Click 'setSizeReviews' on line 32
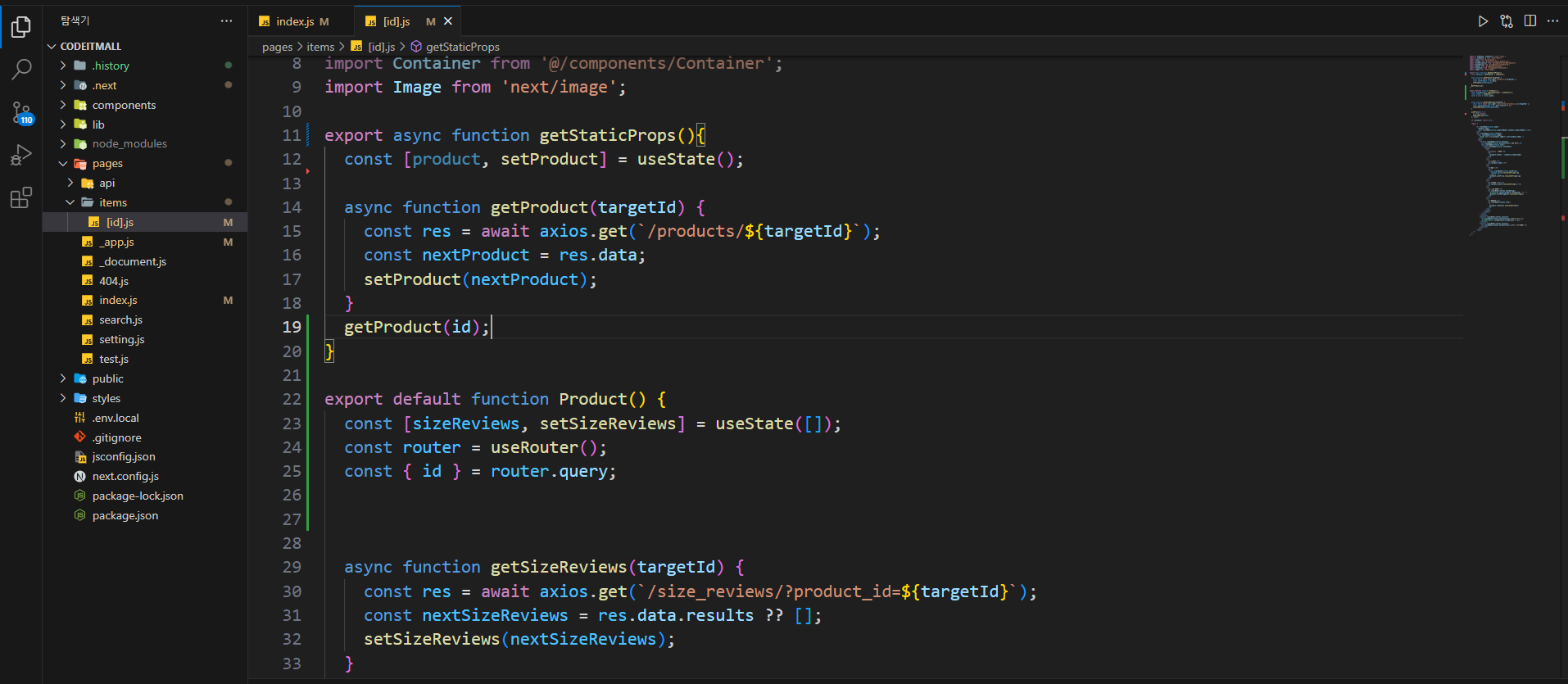Screen dimensions: 1568x684 (x=432, y=639)
